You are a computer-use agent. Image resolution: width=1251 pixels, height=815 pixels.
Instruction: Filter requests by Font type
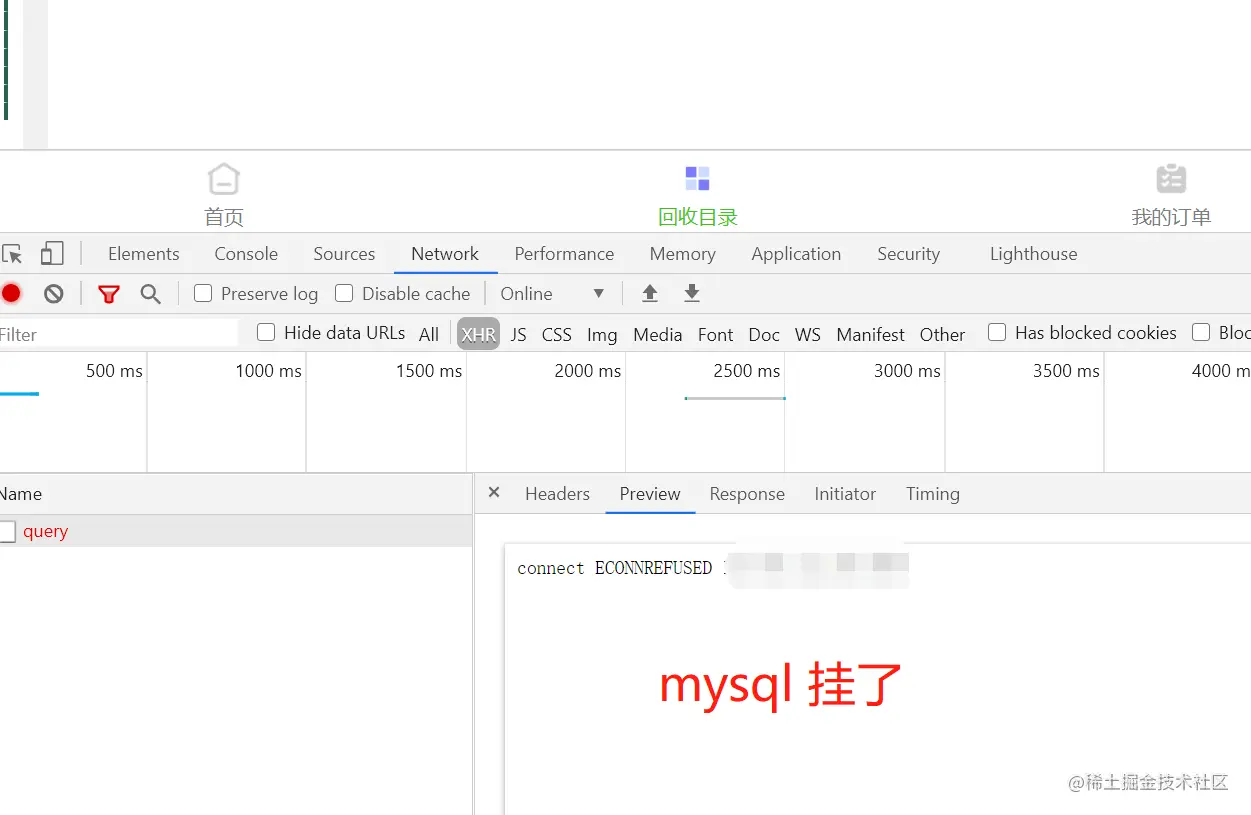[x=715, y=335]
